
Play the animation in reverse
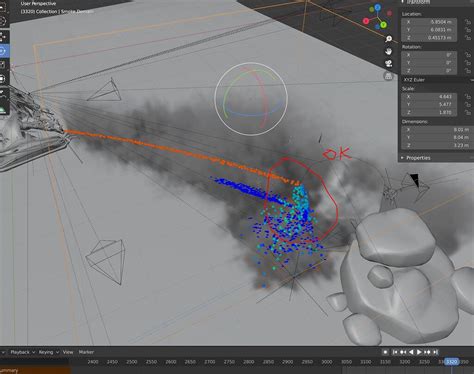pos(411,352)
